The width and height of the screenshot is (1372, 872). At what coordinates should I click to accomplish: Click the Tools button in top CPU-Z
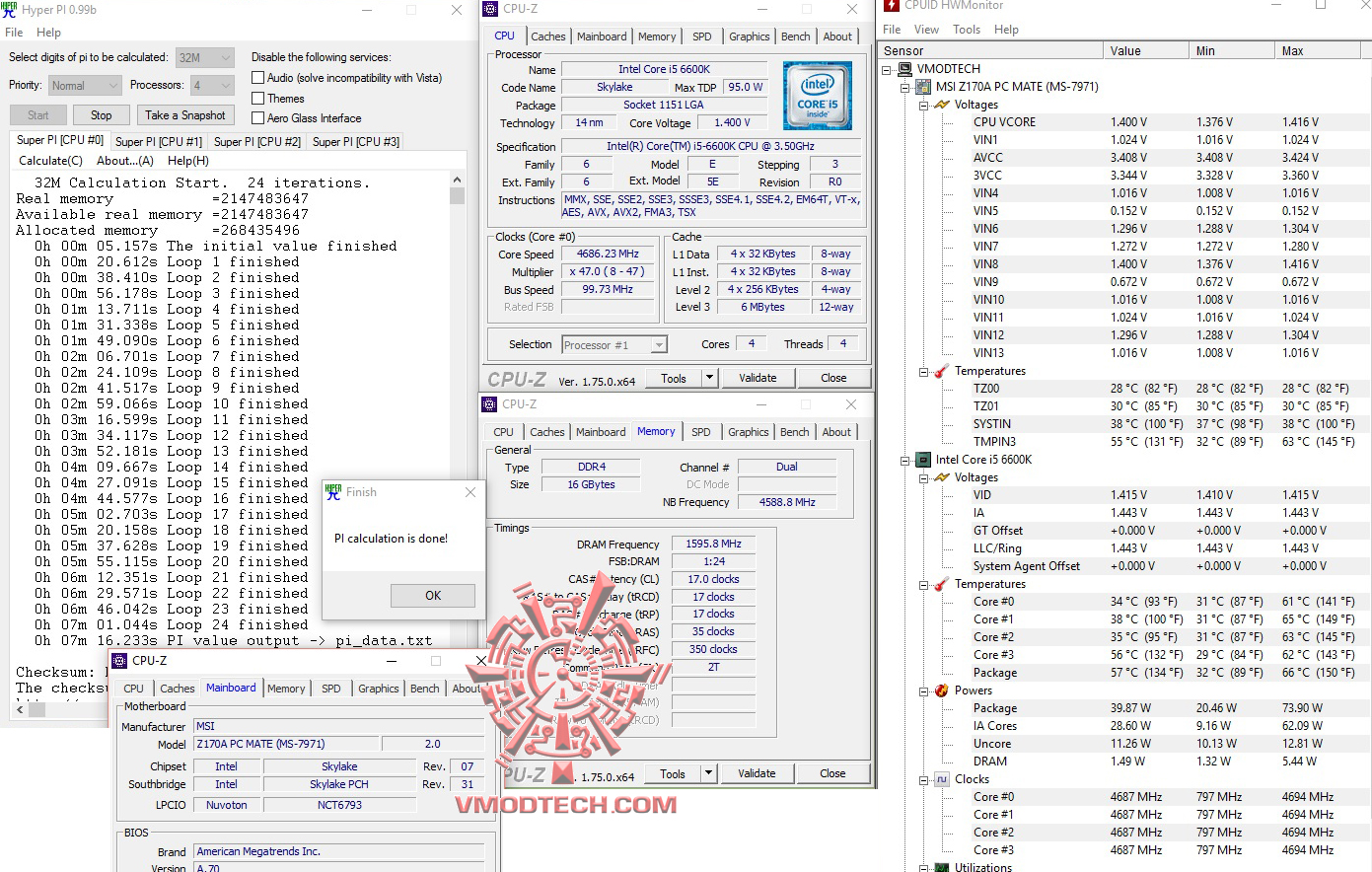(x=674, y=378)
